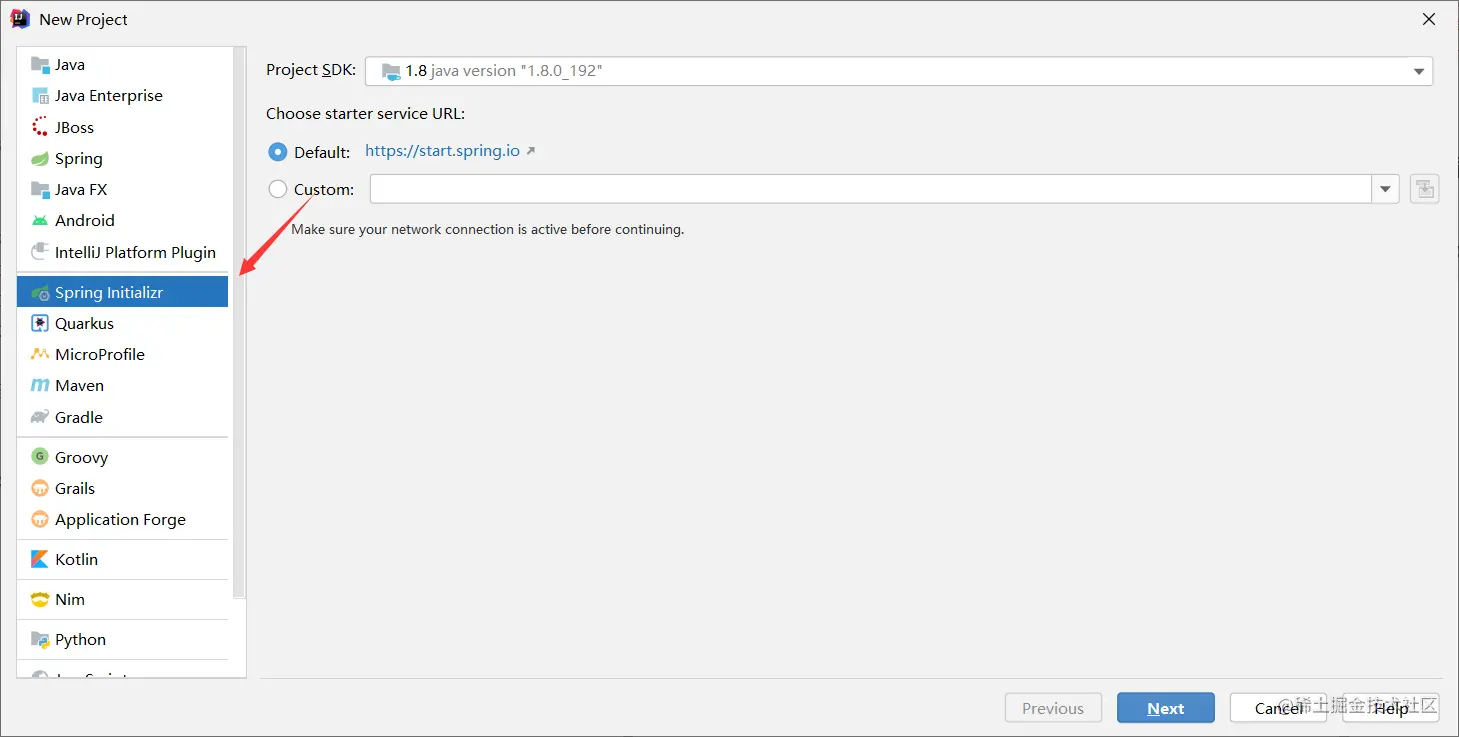This screenshot has height=737, width=1459.
Task: Click the save-URL icon next to the Custom field
Action: (x=1425, y=189)
